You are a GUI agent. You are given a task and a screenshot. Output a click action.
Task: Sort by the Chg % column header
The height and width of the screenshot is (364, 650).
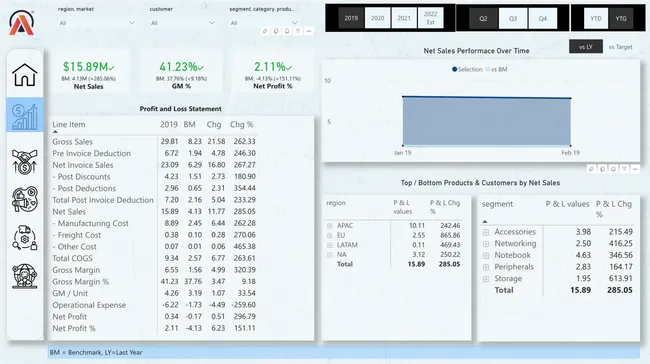tap(242, 124)
